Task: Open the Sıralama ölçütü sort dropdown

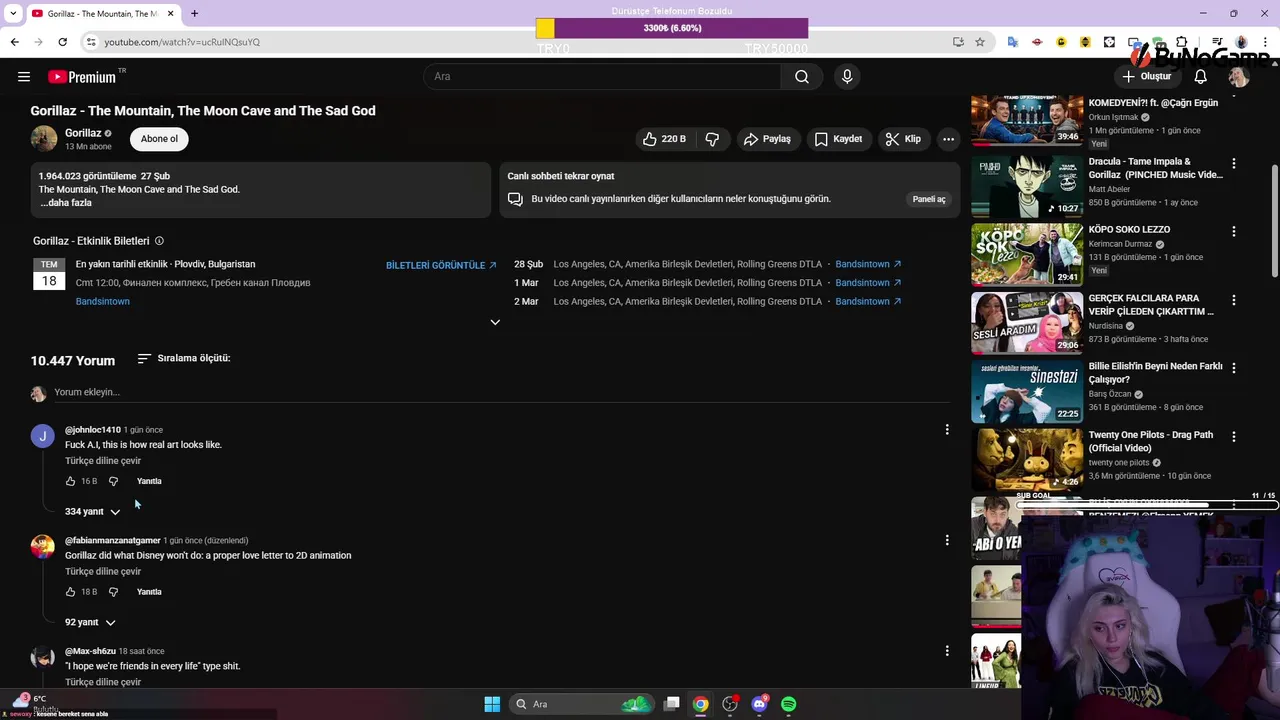Action: [x=183, y=358]
